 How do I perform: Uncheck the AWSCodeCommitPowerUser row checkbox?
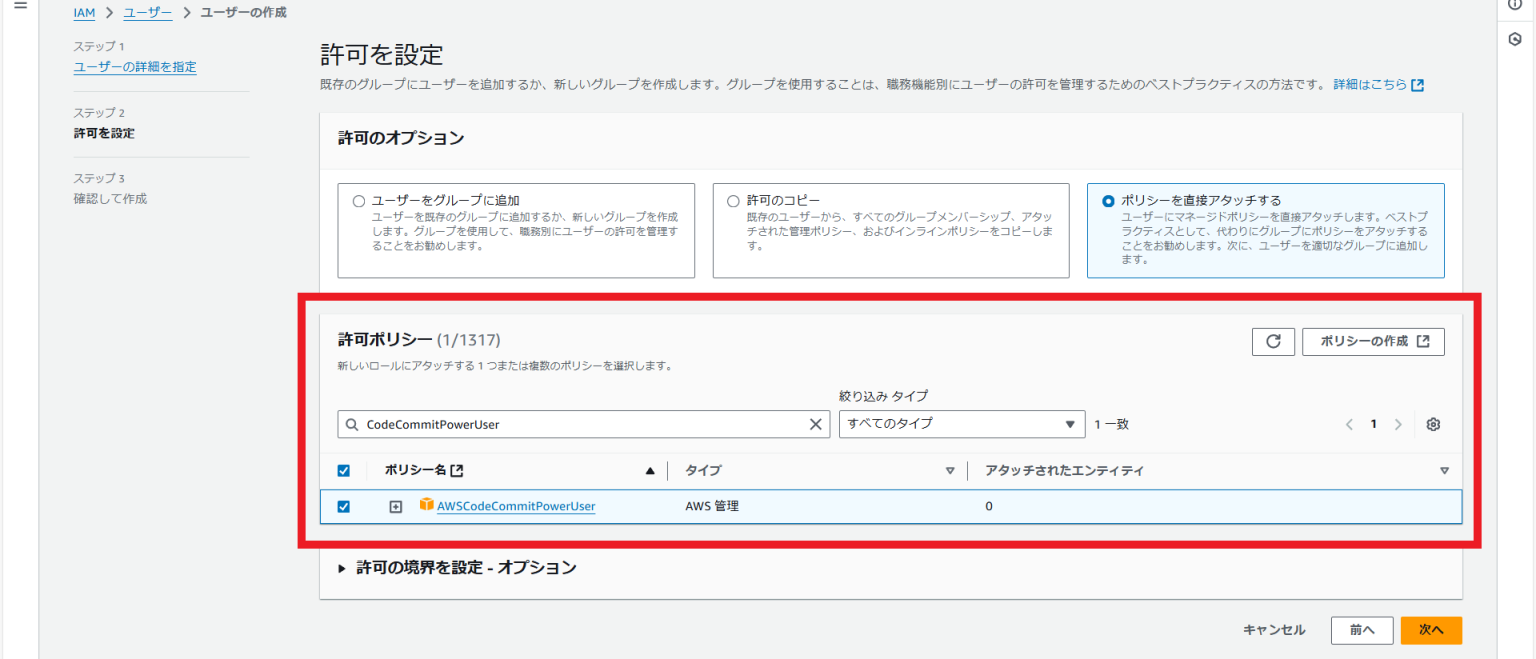coord(343,506)
